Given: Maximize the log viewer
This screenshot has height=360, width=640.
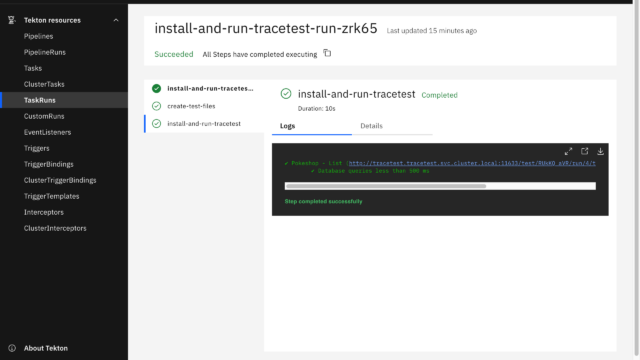Looking at the screenshot, I should tap(568, 151).
